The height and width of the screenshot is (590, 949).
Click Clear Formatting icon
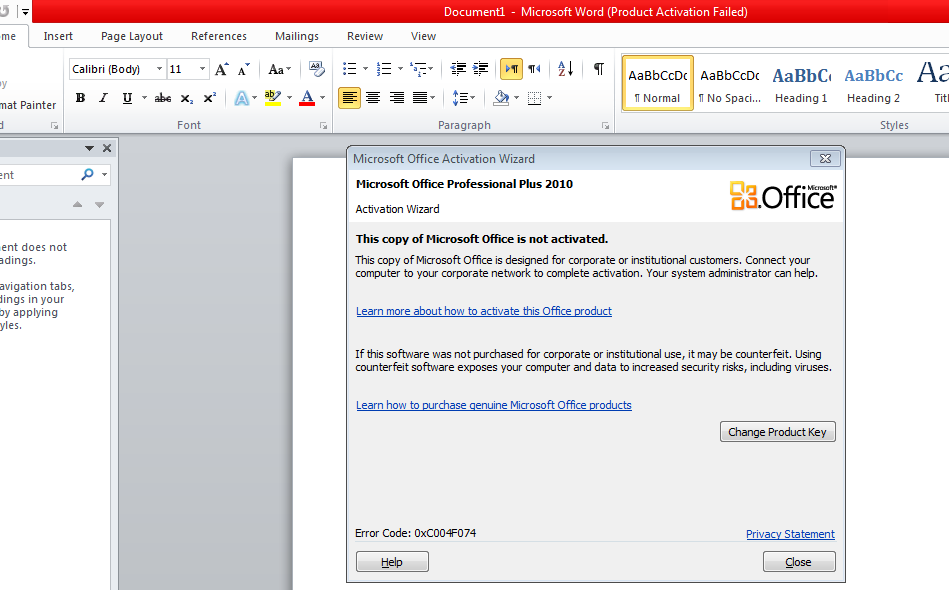[316, 69]
